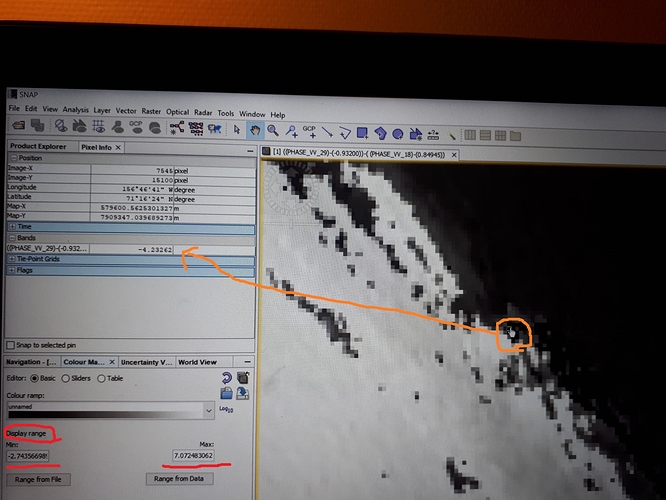Select the Table editor radio button
Image resolution: width=666 pixels, height=500 pixels.
101,378
